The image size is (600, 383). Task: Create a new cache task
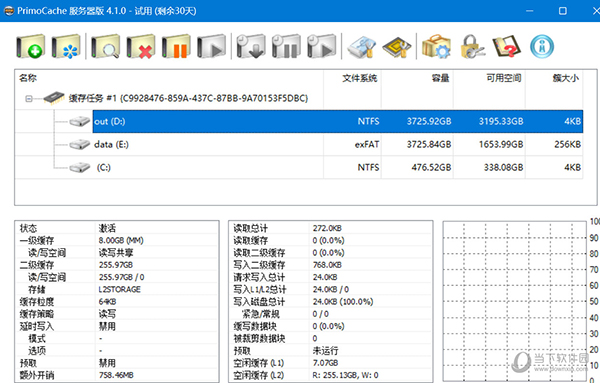31,47
